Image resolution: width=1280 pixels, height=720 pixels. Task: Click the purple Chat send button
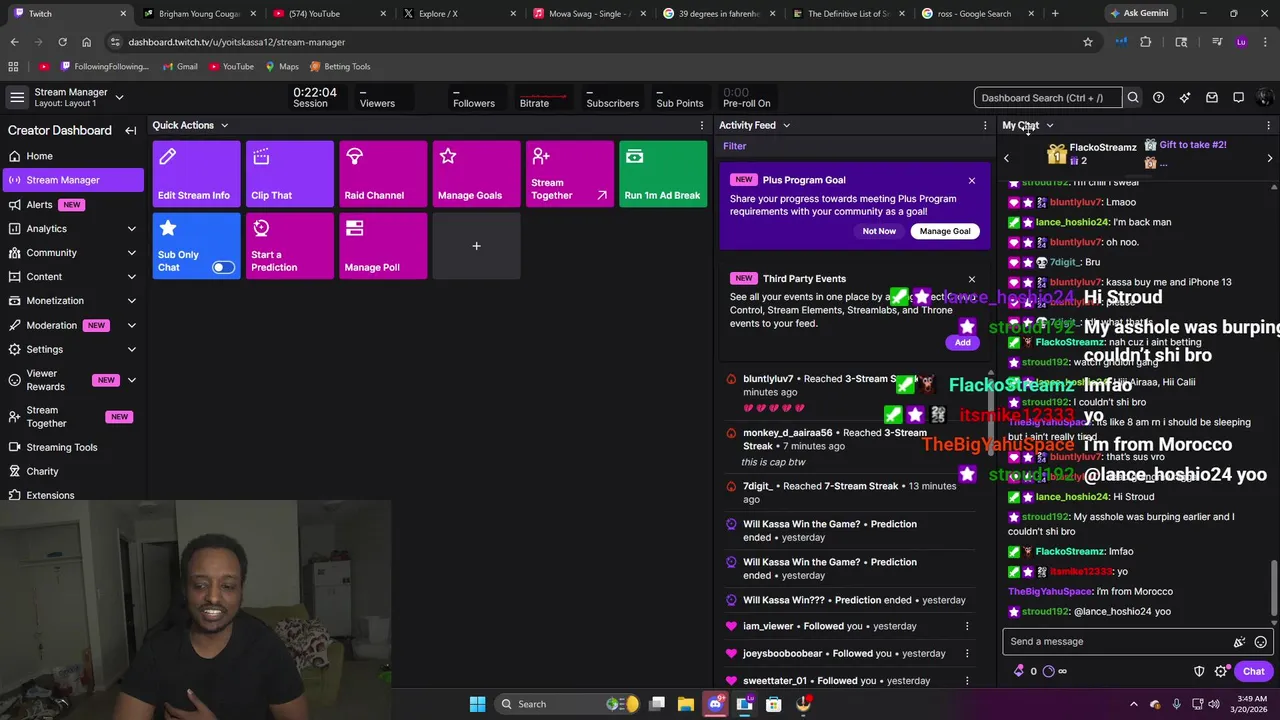pos(1253,672)
